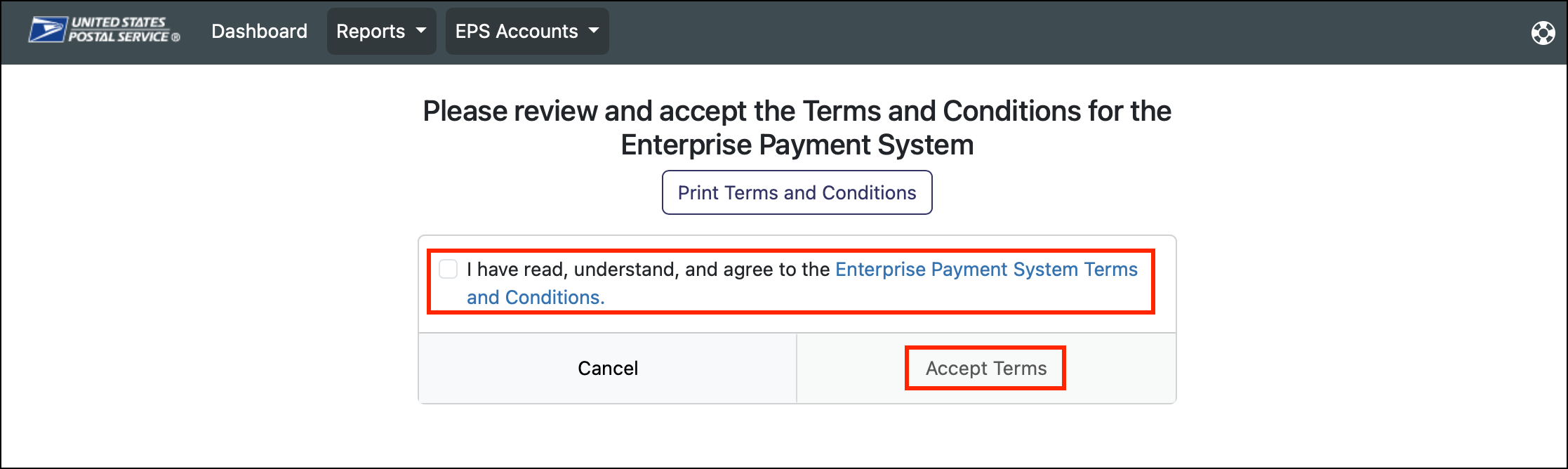Click Accept Terms
This screenshot has height=469, width=1568.
pos(985,368)
